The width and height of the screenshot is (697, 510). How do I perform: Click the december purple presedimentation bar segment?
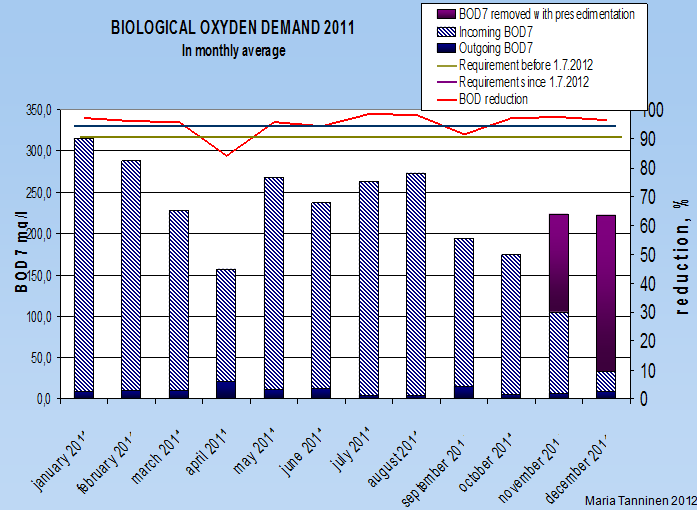click(x=606, y=293)
